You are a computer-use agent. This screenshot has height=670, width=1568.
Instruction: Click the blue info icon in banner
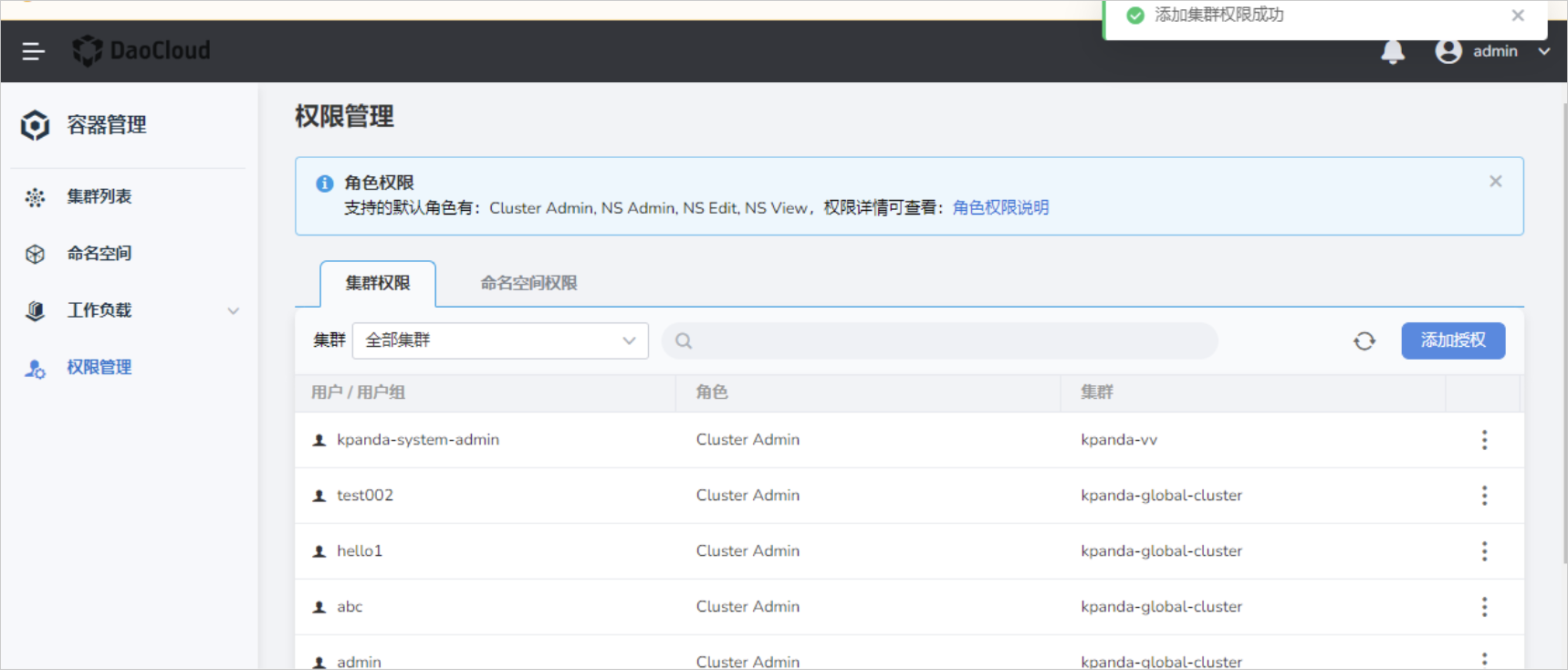click(x=324, y=183)
